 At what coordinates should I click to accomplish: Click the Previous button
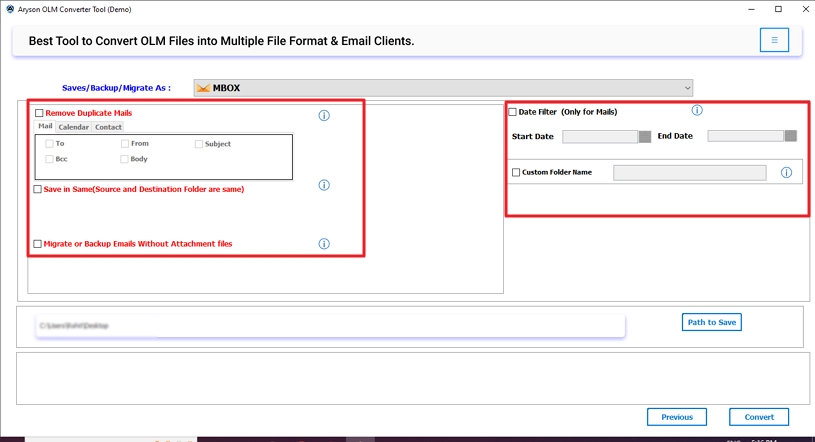point(677,417)
